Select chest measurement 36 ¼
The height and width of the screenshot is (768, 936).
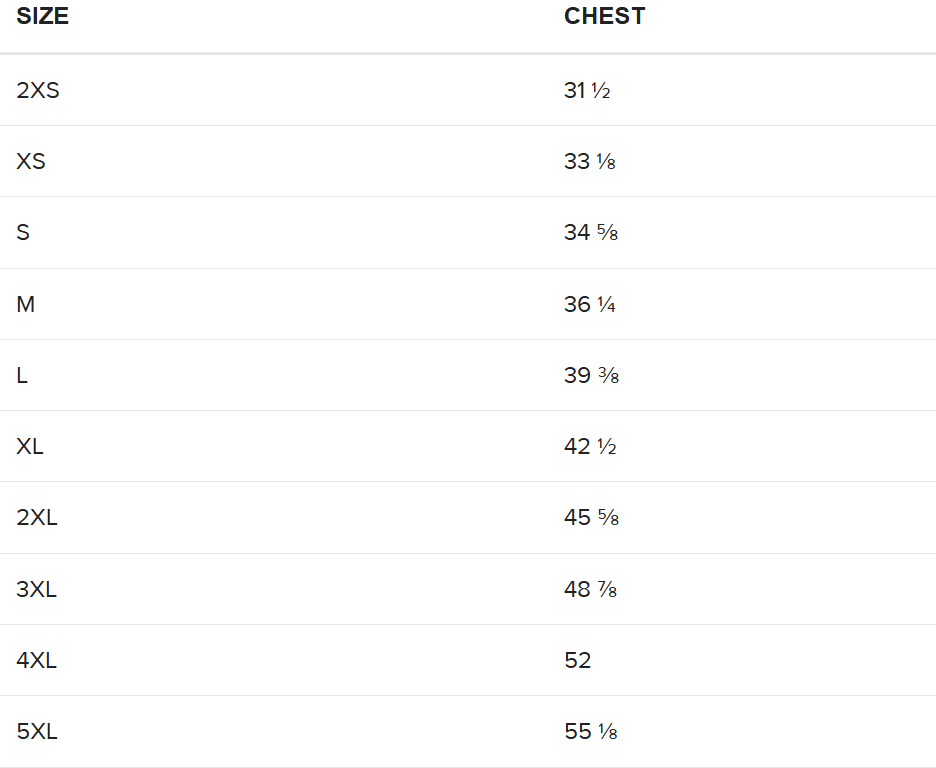tap(590, 304)
